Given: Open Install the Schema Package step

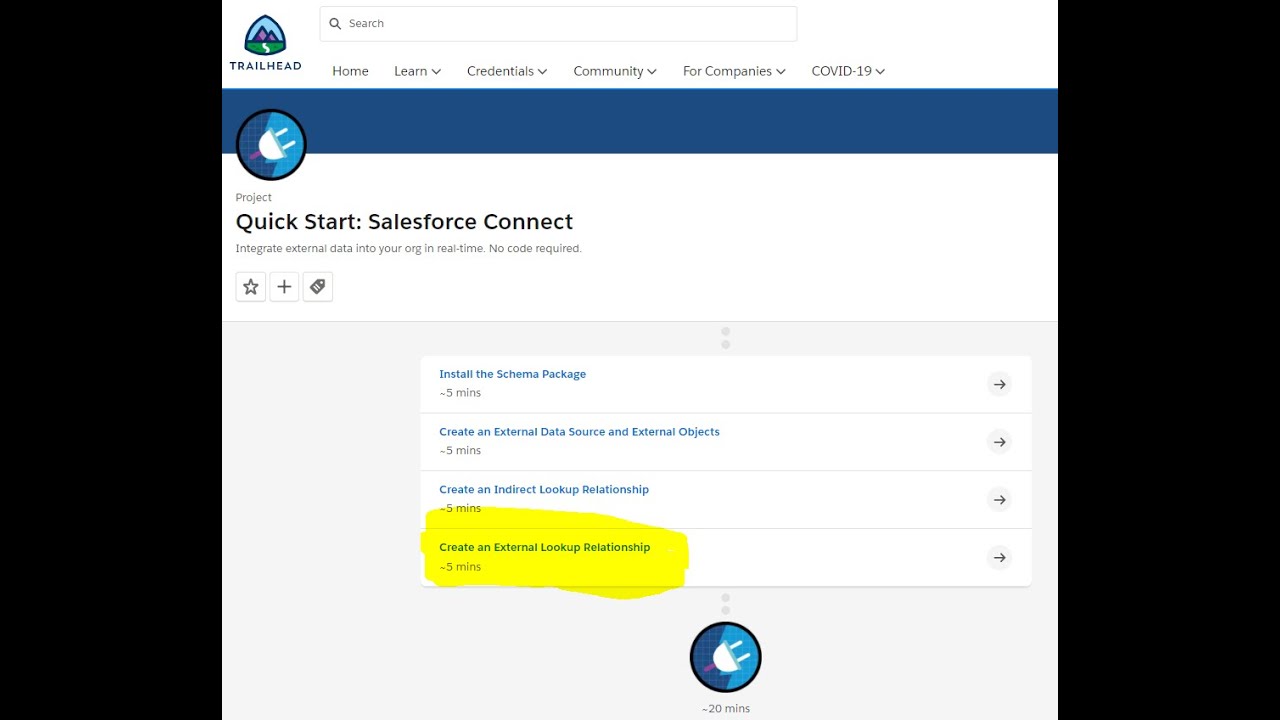Looking at the screenshot, I should [513, 374].
